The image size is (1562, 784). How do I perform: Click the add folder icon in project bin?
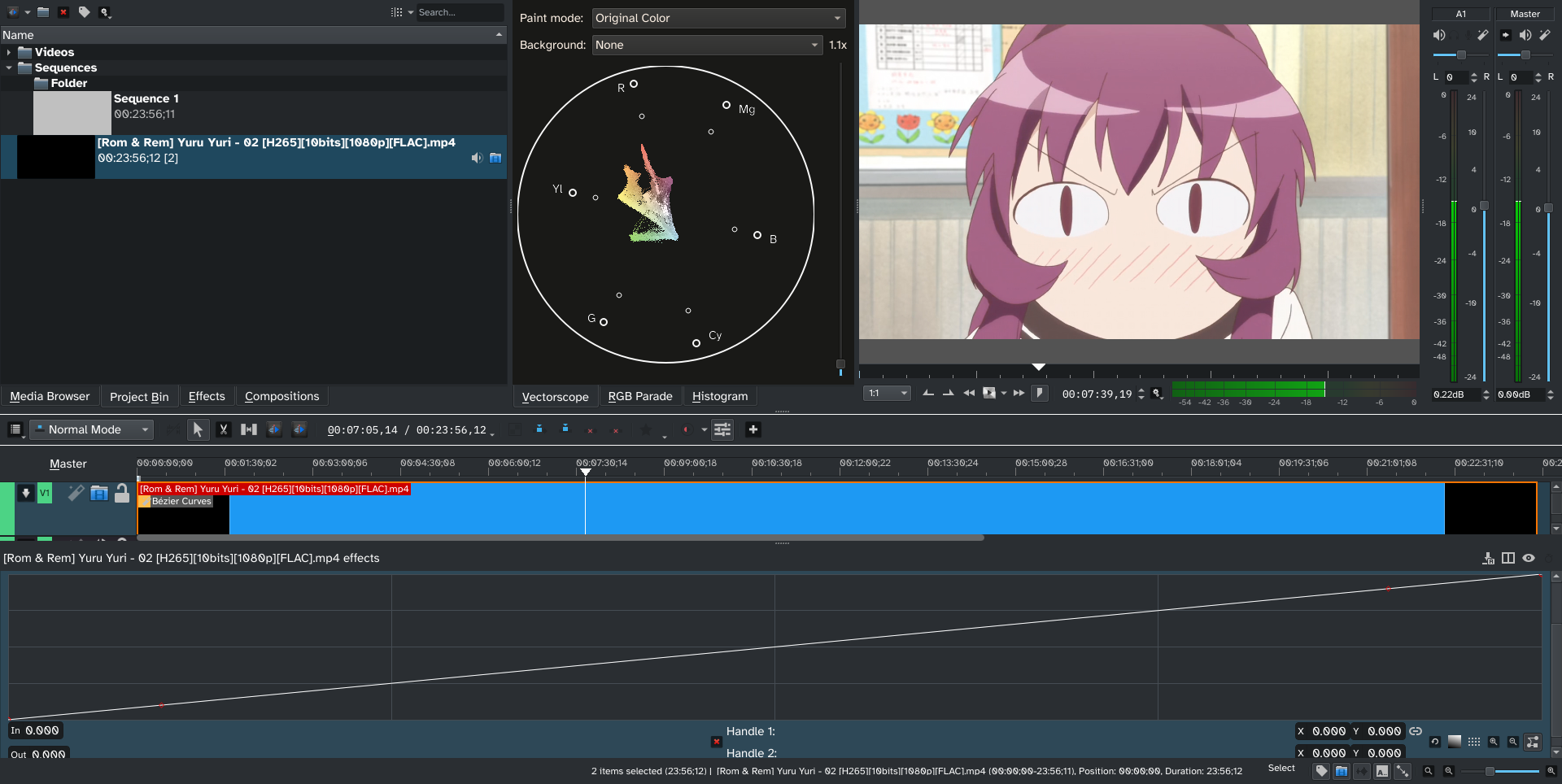[43, 12]
